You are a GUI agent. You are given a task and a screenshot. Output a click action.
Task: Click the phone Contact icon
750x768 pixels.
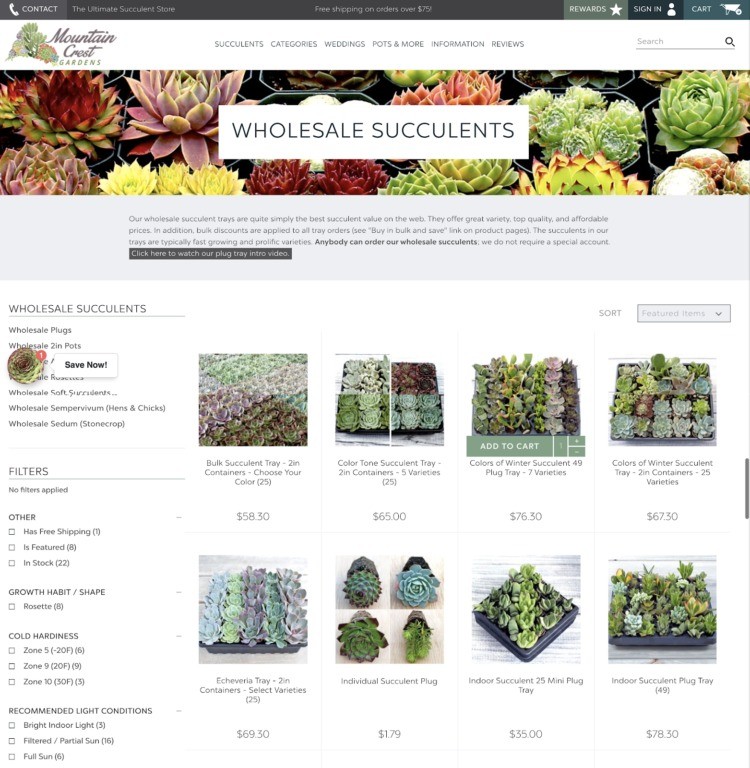pyautogui.click(x=13, y=9)
